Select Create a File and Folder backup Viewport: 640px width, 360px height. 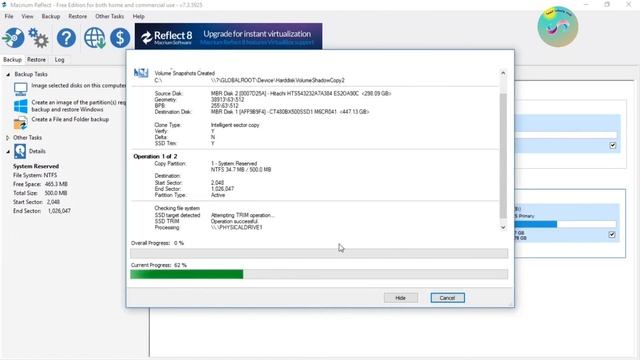(70, 119)
